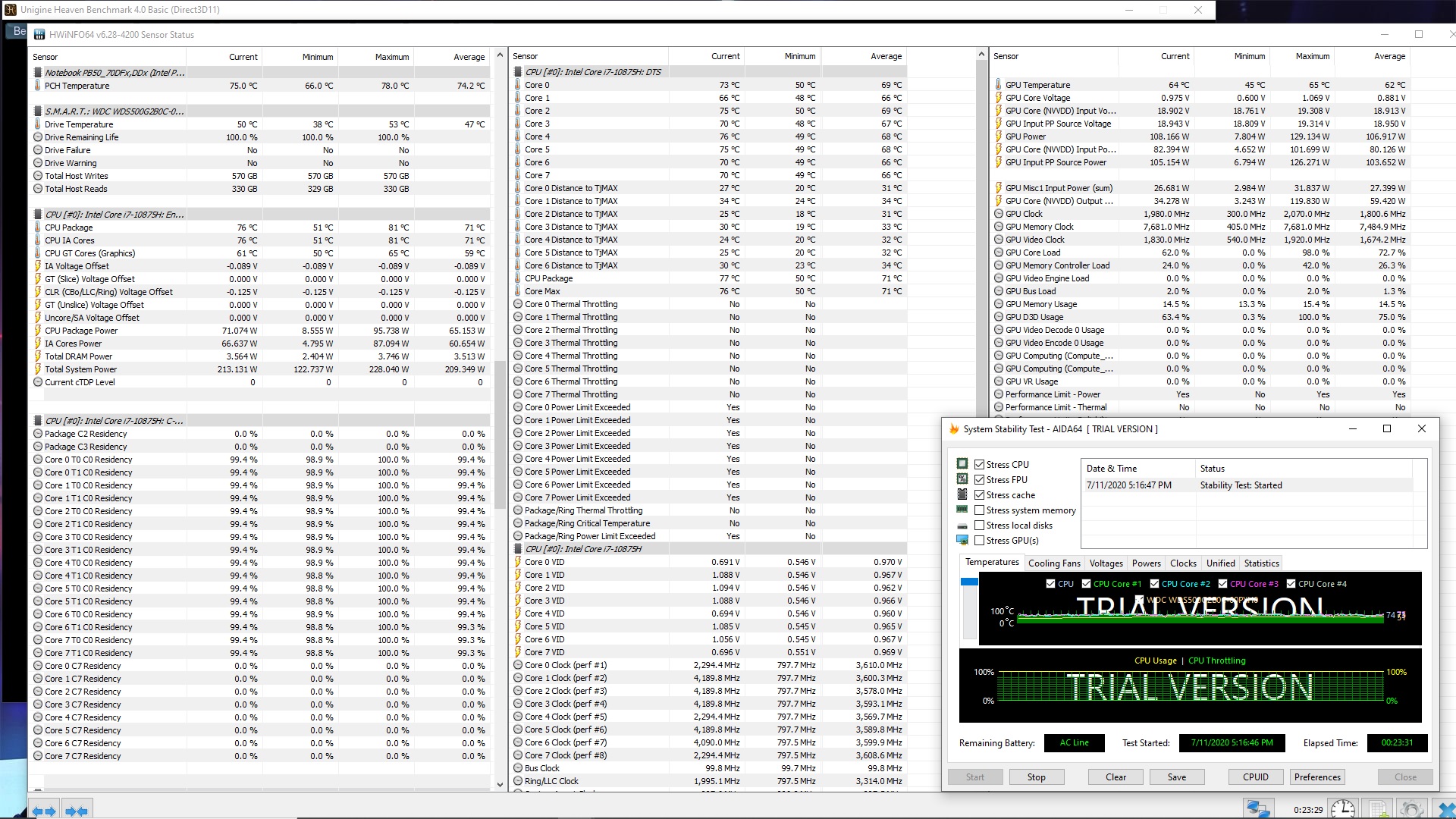This screenshot has width=1456, height=819.
Task: Click the HWiNFO64 title bar app icon
Action: click(39, 35)
